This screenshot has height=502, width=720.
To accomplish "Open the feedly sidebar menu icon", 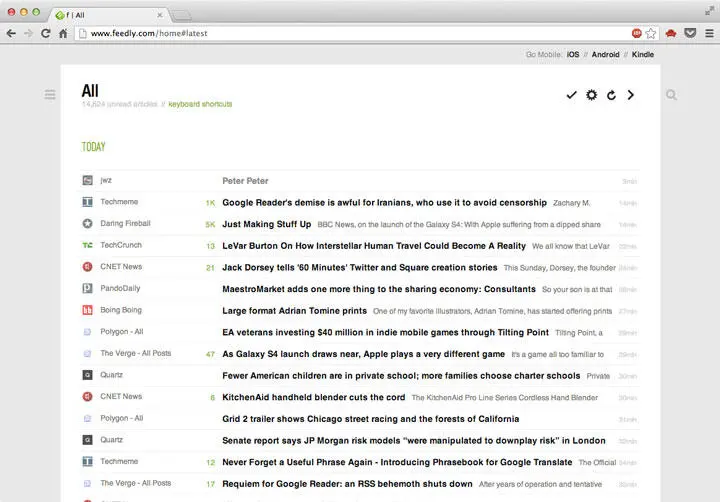I will [50, 95].
